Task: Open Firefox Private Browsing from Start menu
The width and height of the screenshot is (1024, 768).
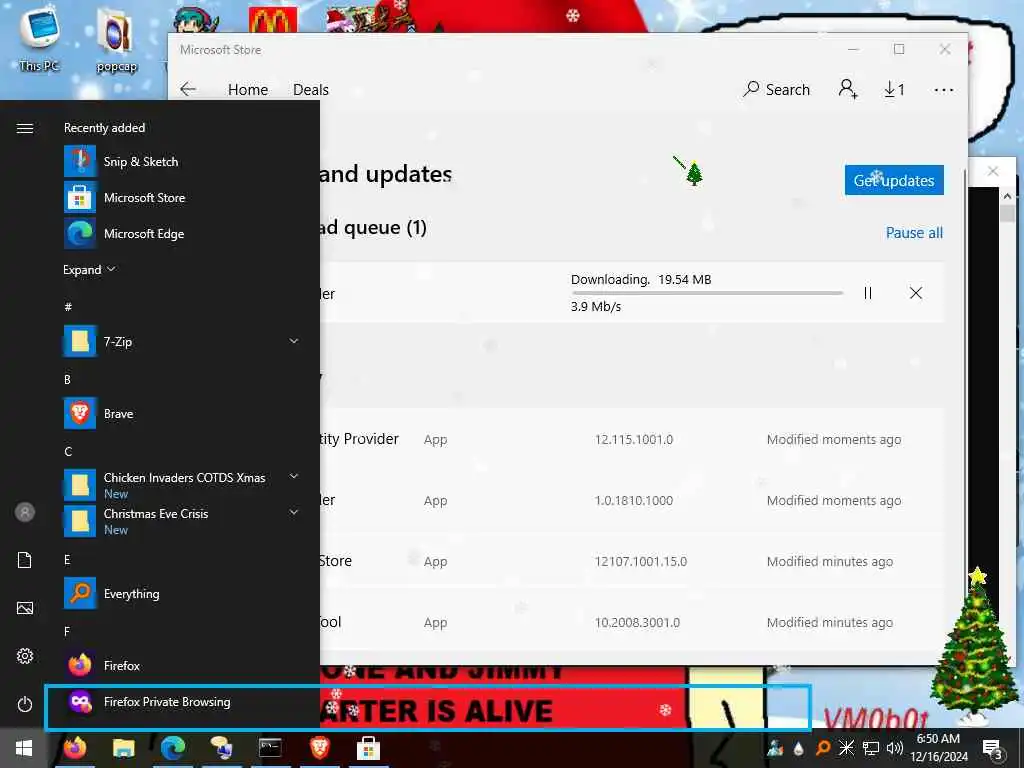Action: tap(183, 702)
